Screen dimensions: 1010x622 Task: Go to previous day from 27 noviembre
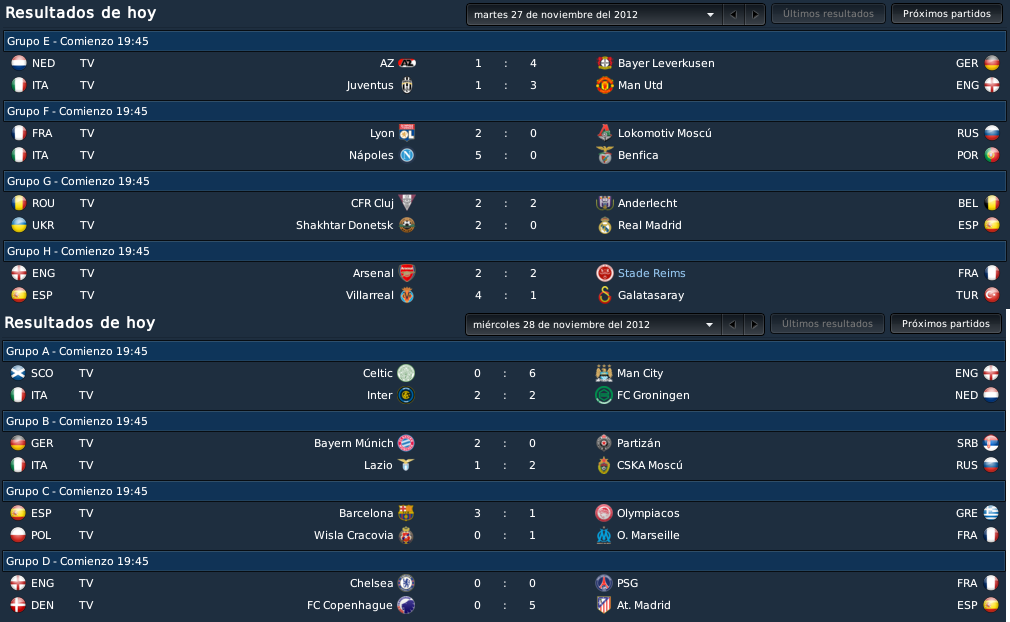[733, 14]
